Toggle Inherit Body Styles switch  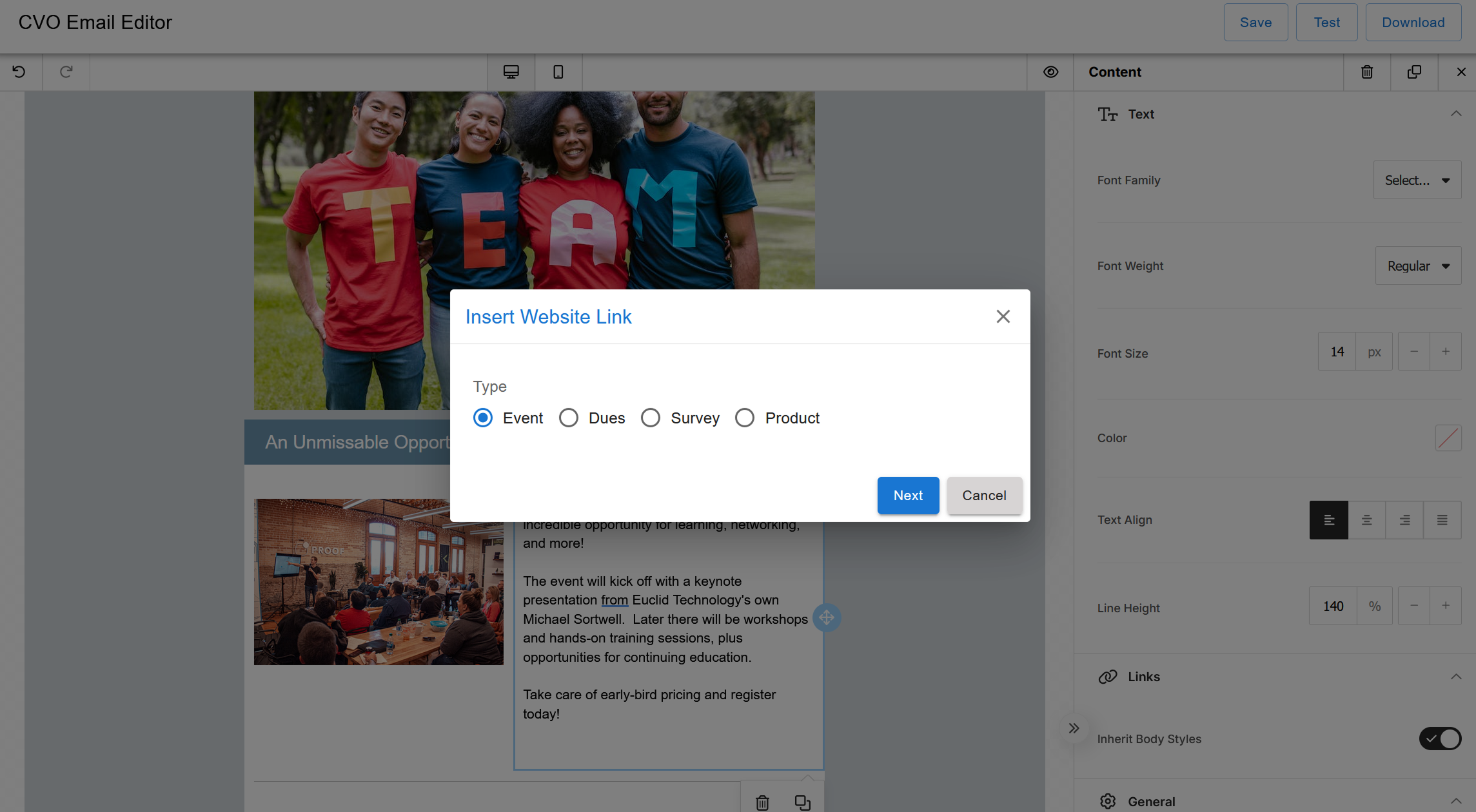[x=1440, y=739]
